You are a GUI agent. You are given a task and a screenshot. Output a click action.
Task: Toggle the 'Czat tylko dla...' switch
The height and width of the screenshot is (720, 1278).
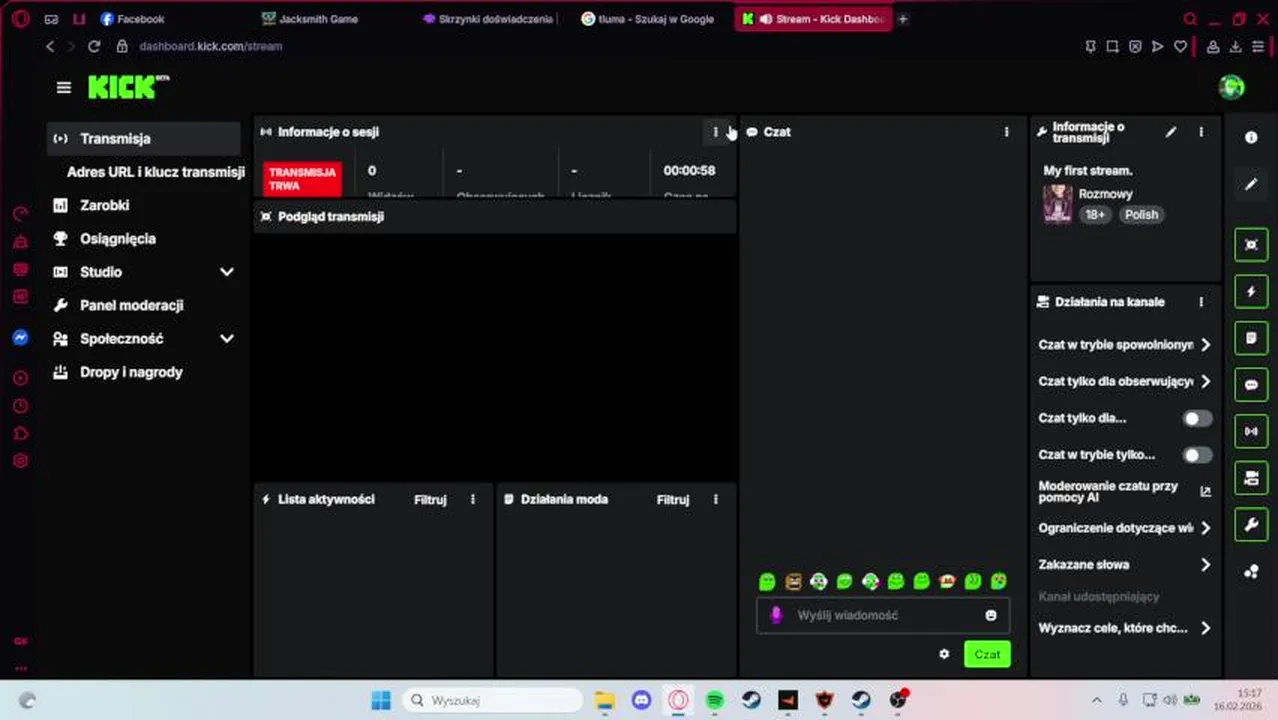pyautogui.click(x=1197, y=419)
